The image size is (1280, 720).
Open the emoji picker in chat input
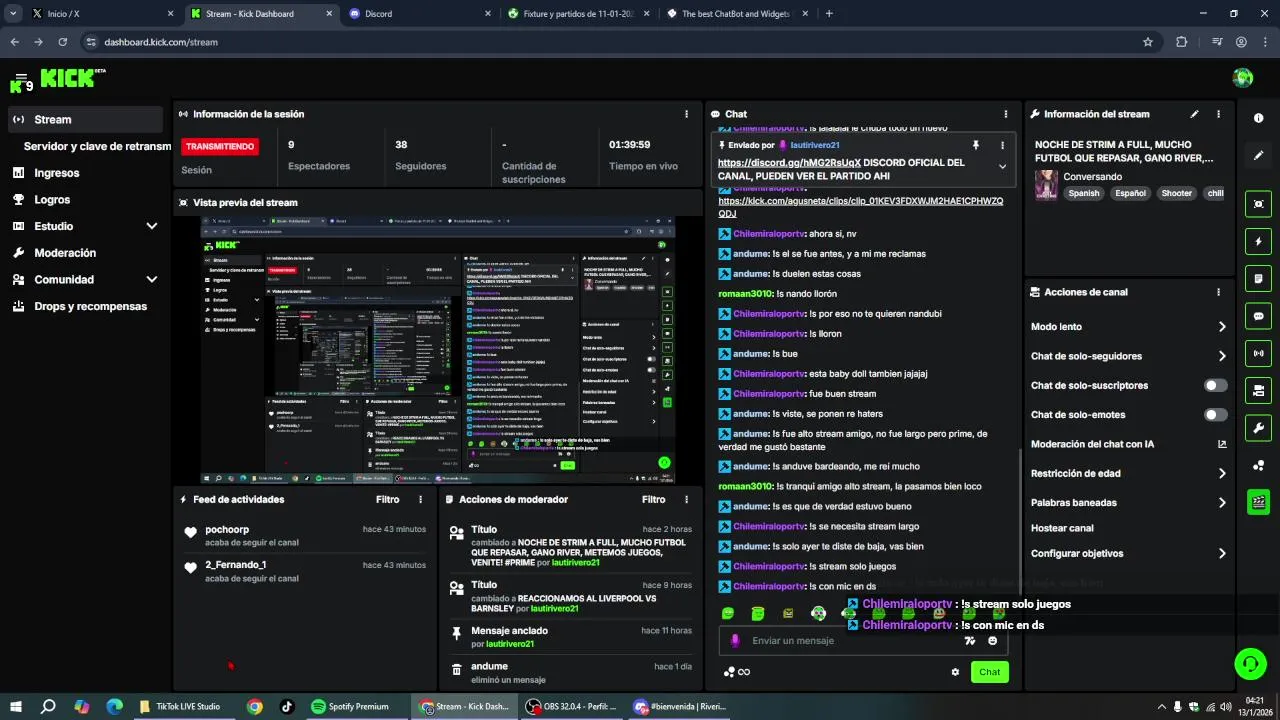pos(992,641)
